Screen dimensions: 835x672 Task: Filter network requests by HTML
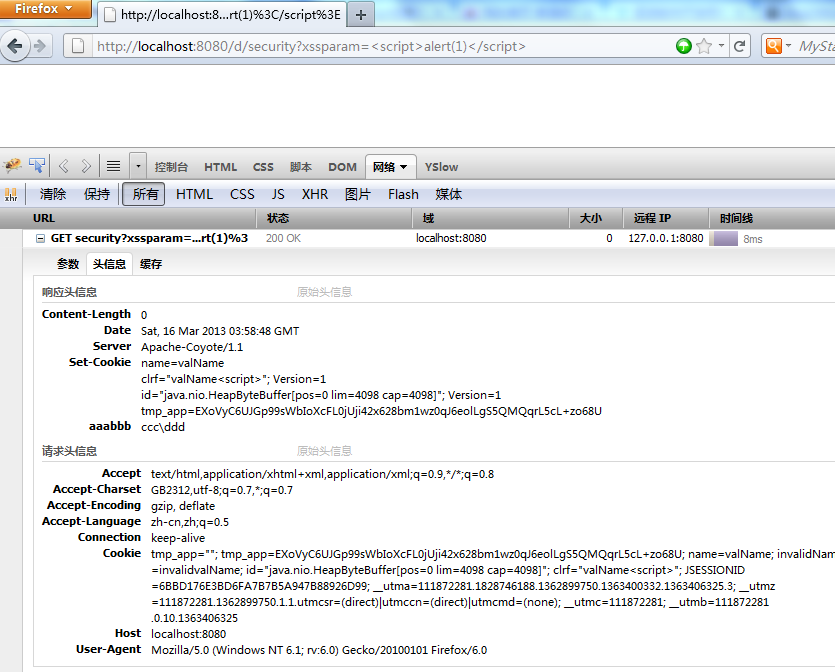tap(194, 194)
